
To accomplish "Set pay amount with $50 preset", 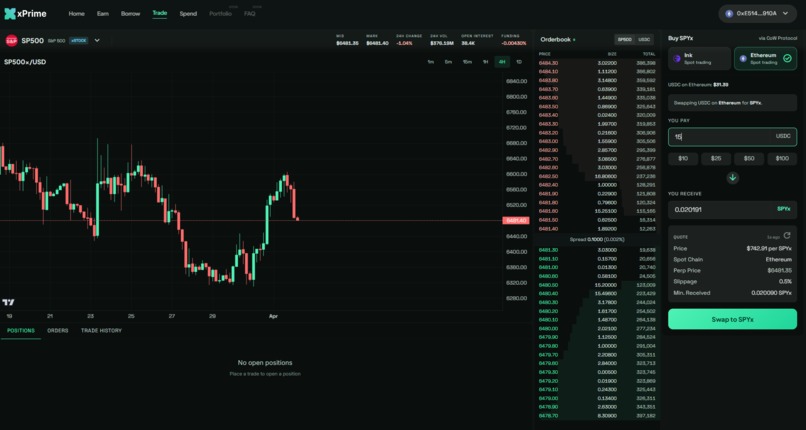I will (749, 159).
